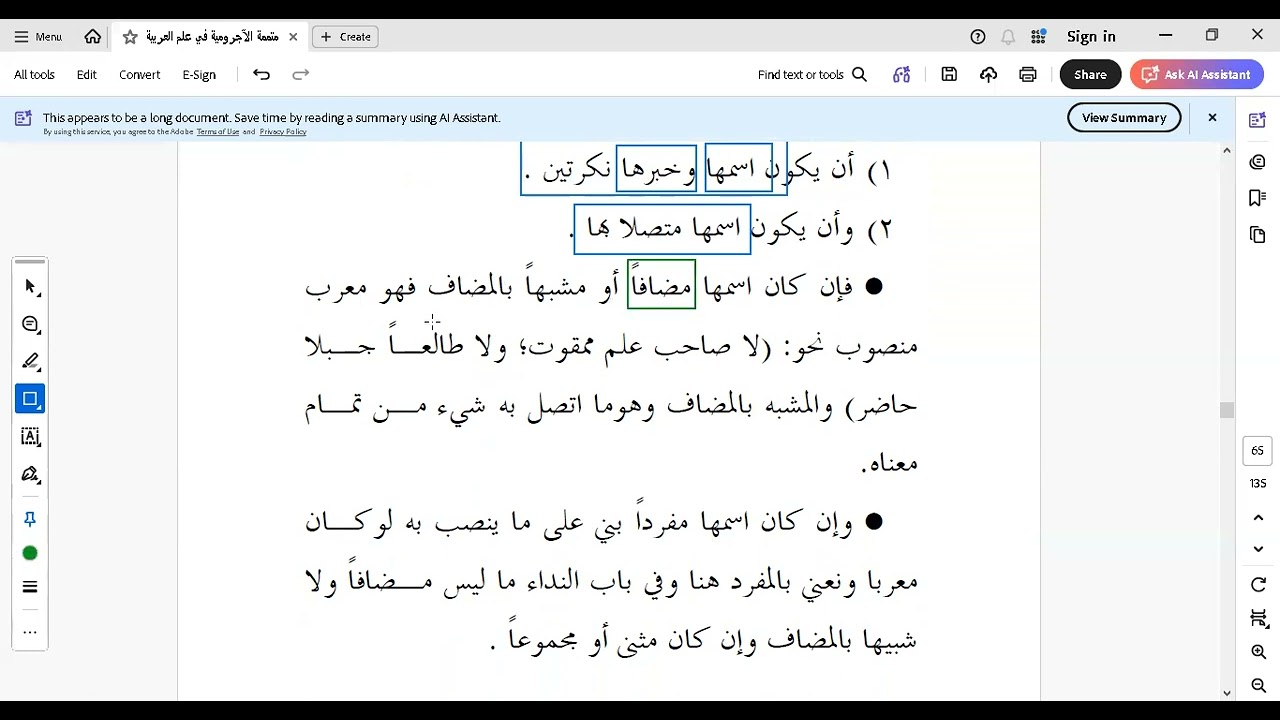Open the notifications bell
The height and width of the screenshot is (720, 1280).
point(1008,36)
